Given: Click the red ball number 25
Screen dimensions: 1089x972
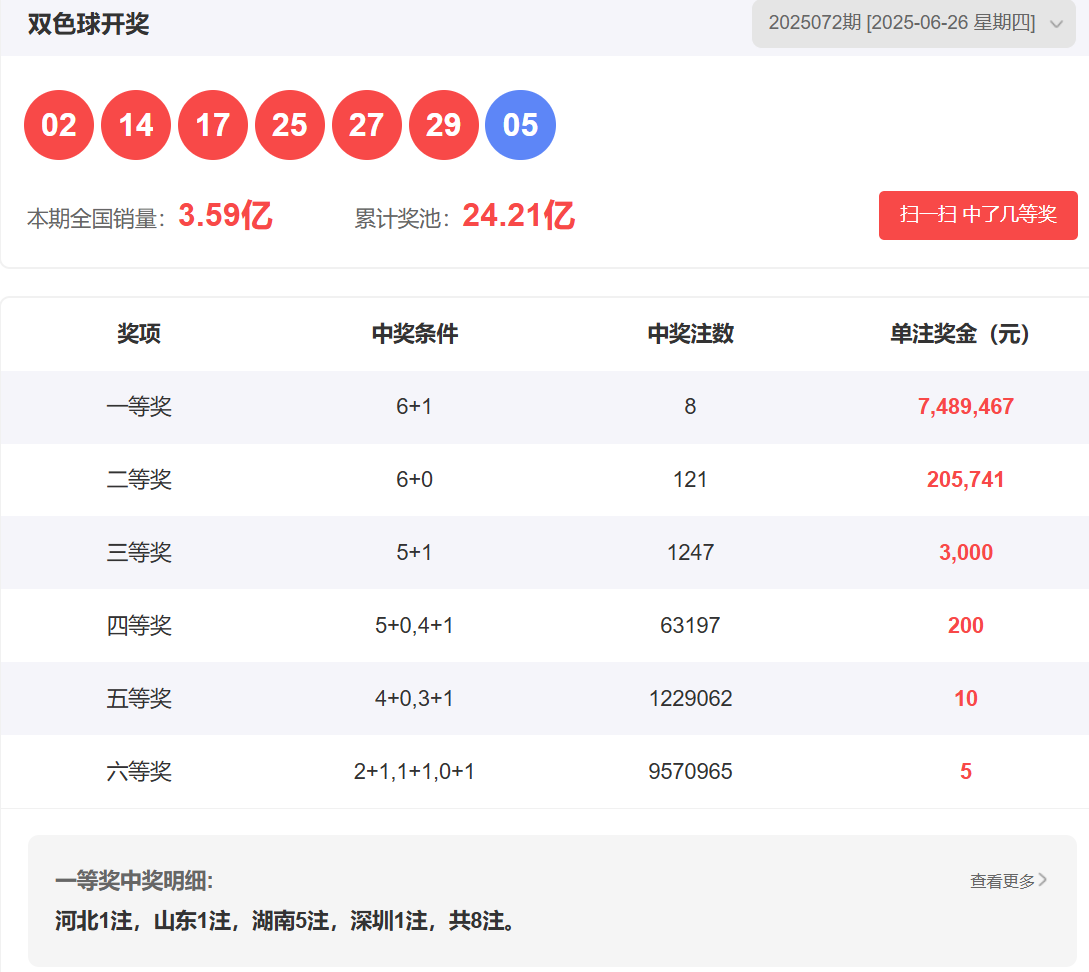Looking at the screenshot, I should [290, 125].
